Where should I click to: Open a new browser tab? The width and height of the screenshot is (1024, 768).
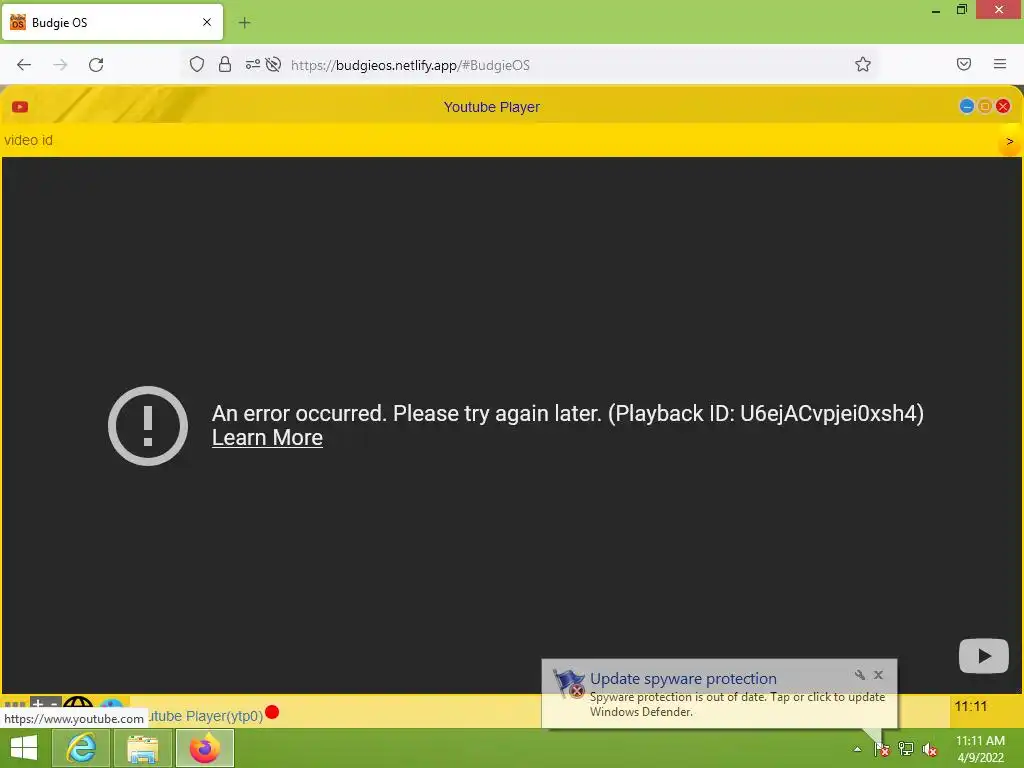tap(244, 23)
